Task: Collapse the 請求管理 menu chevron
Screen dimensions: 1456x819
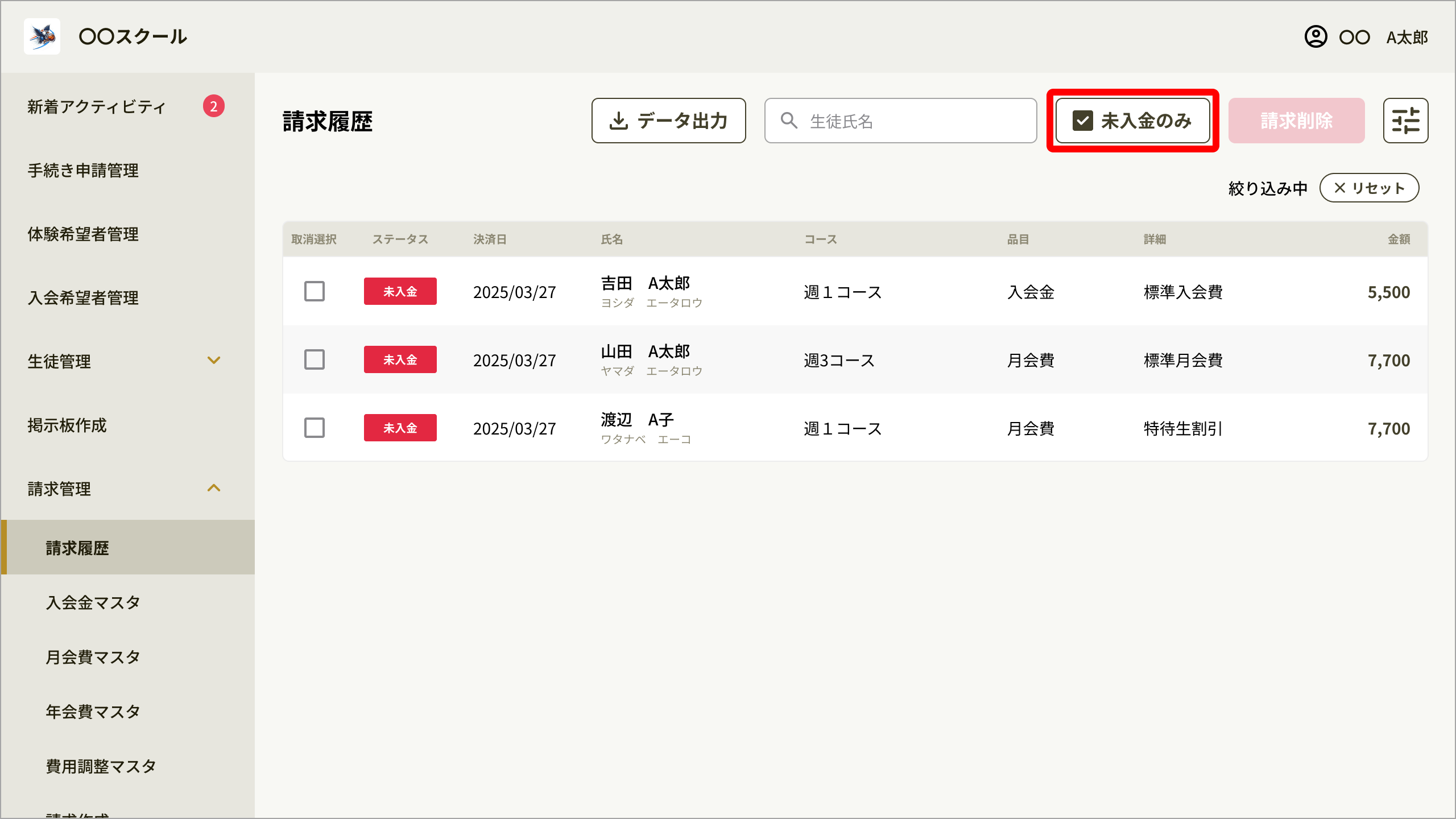Action: tap(214, 488)
